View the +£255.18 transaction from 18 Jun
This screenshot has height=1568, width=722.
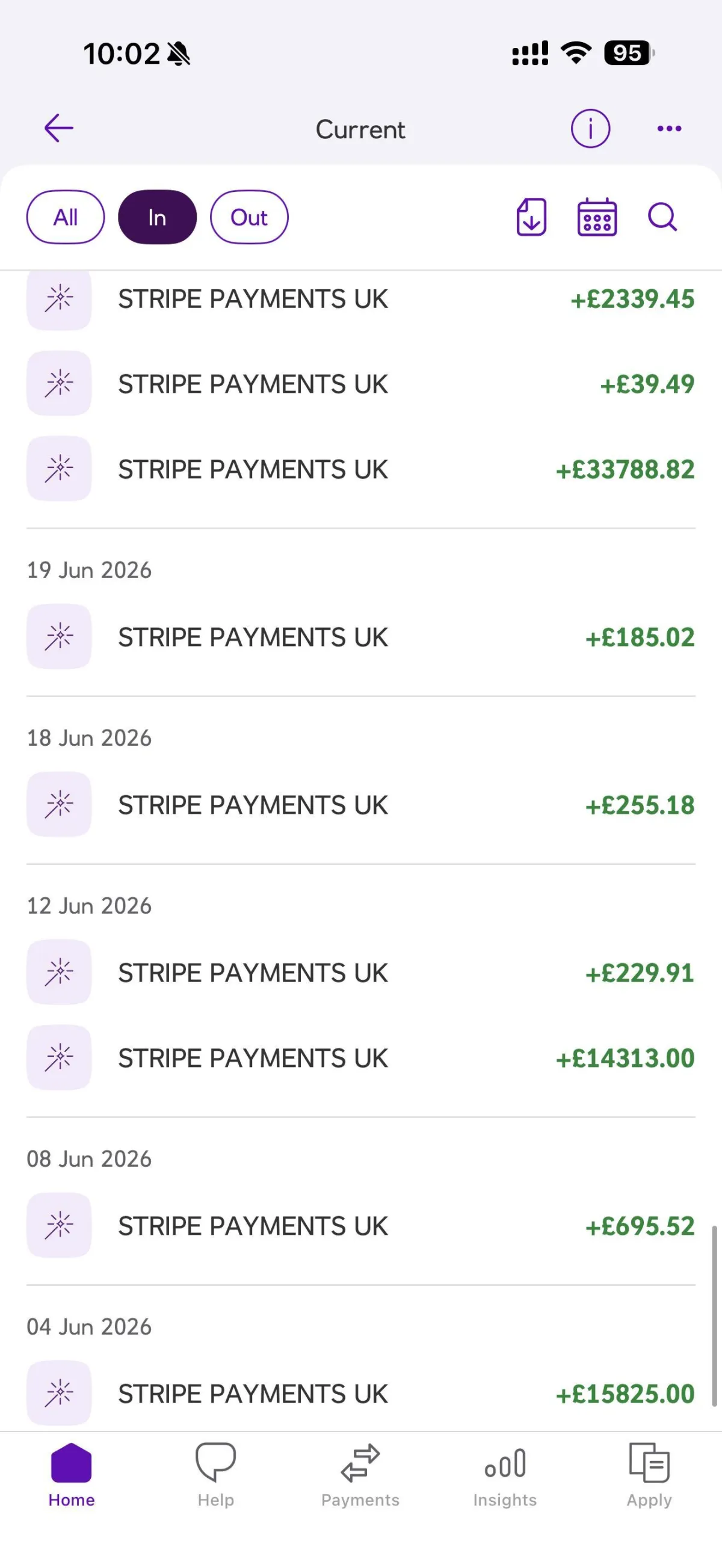point(360,805)
